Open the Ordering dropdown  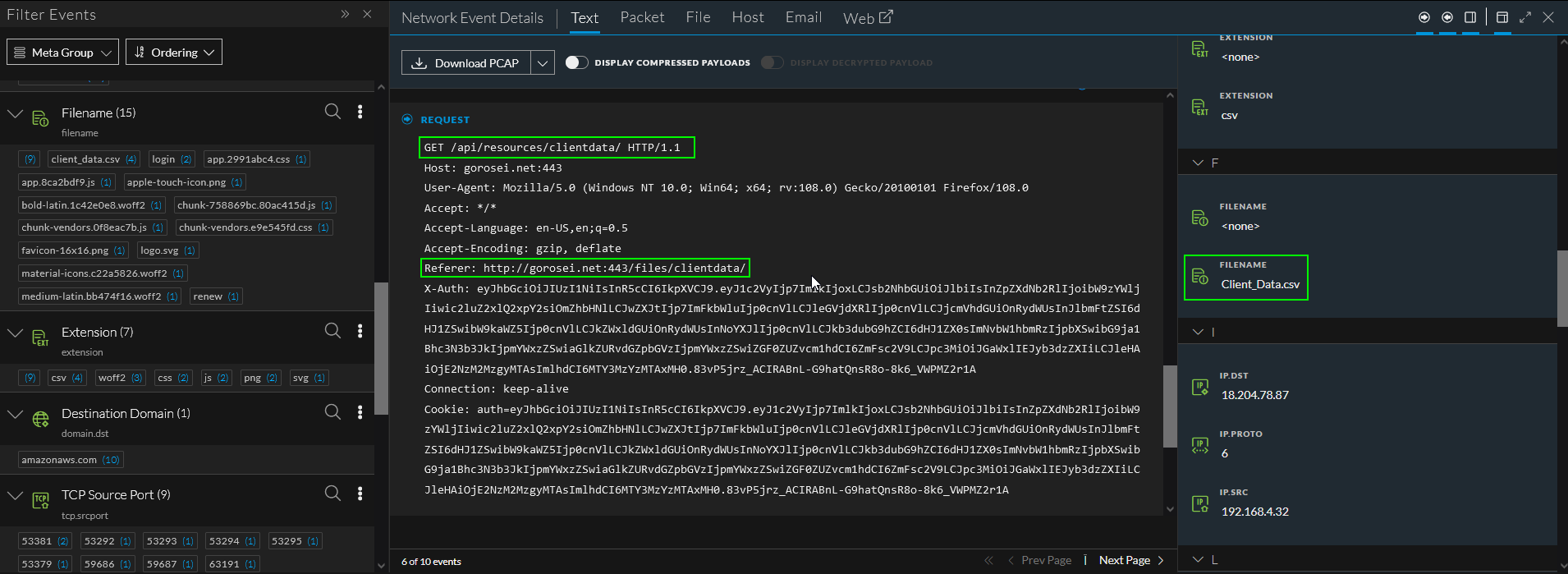(174, 52)
